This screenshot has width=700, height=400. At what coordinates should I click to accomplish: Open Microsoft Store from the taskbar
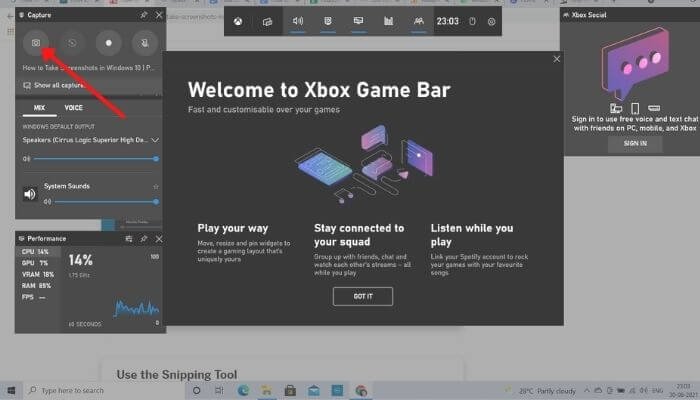290,391
